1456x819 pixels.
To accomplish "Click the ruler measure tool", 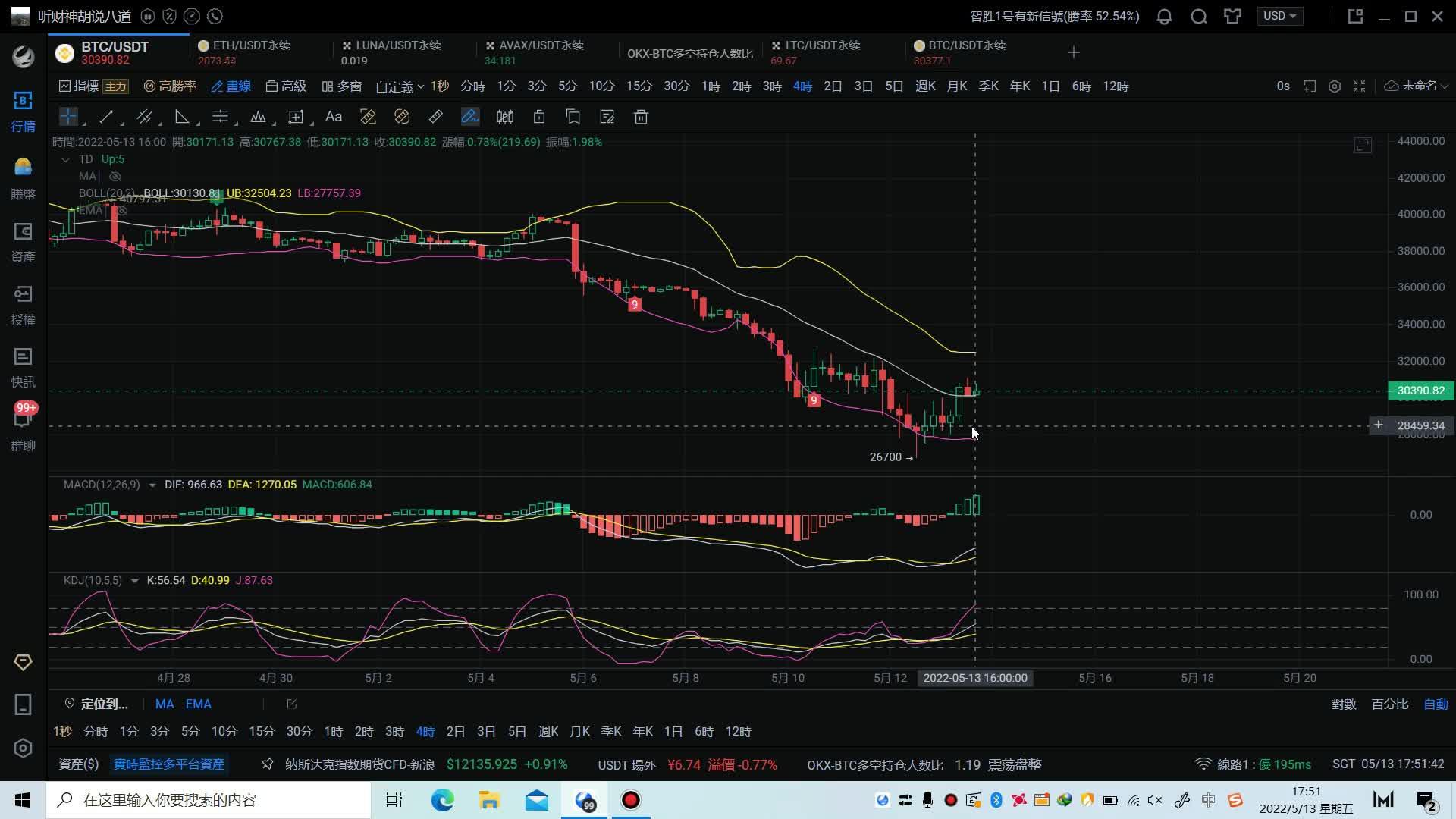I will tap(435, 117).
